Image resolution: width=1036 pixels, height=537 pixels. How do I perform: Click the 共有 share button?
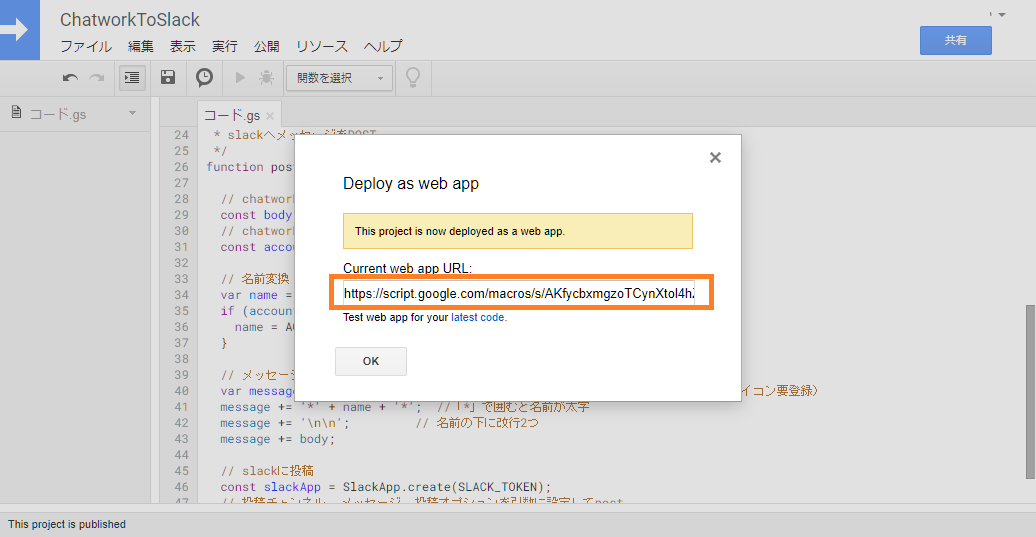pos(955,40)
